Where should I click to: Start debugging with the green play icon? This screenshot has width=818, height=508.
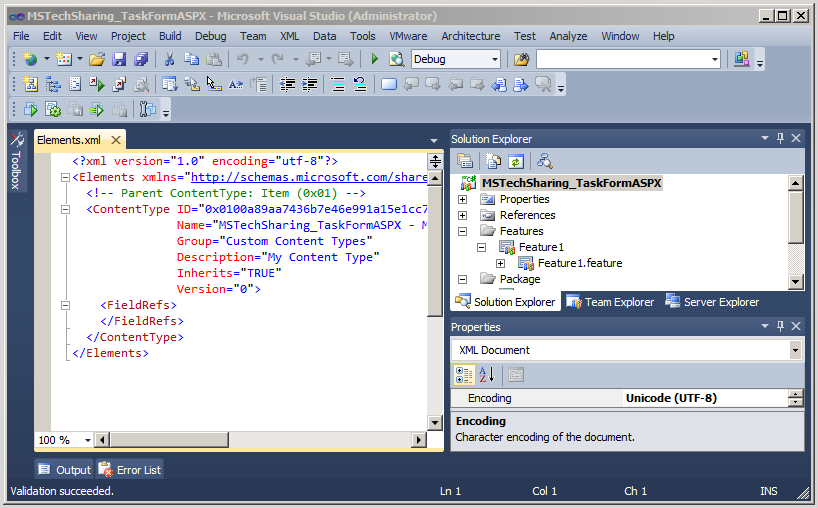coord(375,59)
